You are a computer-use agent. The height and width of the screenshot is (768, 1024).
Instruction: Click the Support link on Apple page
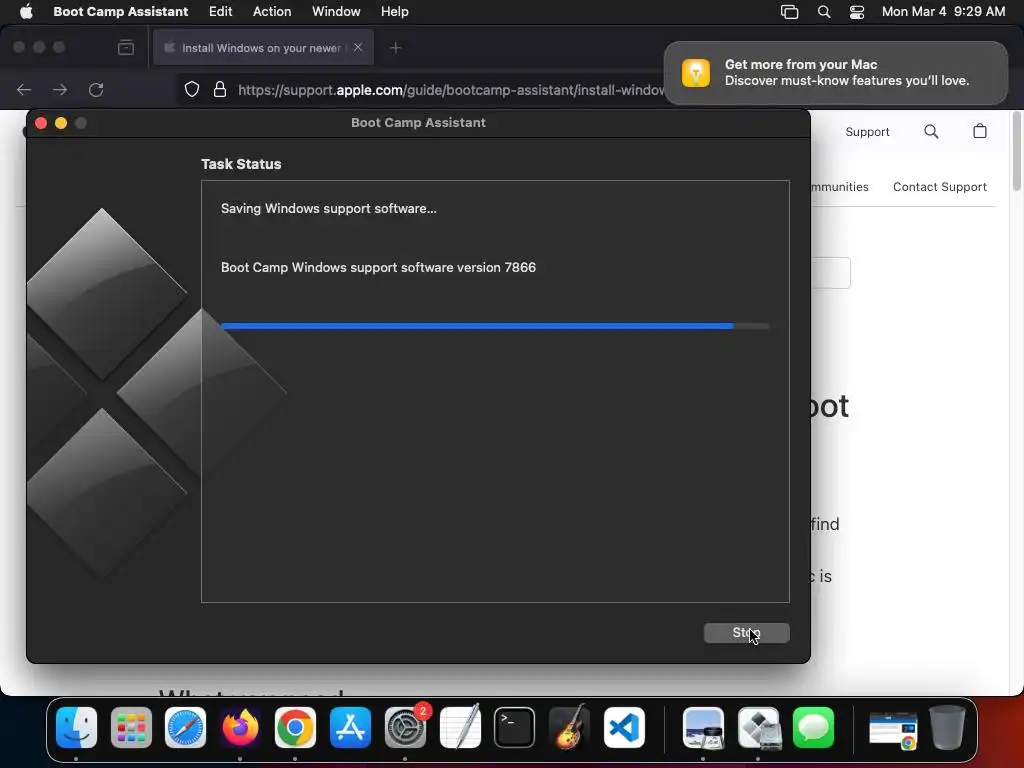coord(867,132)
